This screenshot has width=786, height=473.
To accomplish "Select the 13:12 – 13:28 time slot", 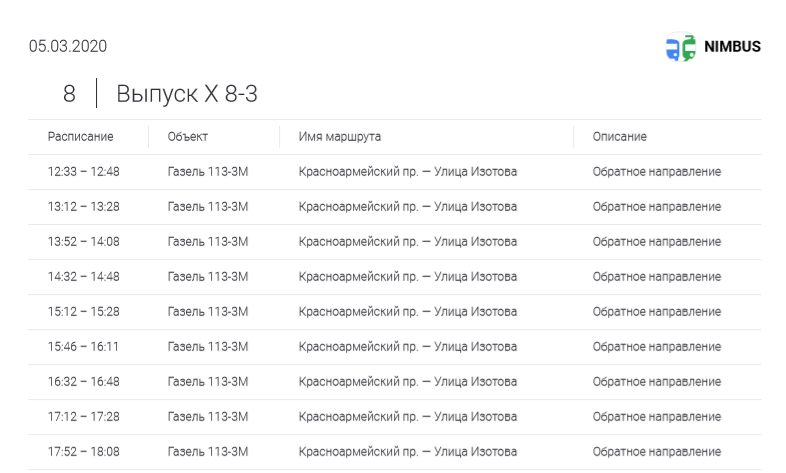I will (x=84, y=207).
